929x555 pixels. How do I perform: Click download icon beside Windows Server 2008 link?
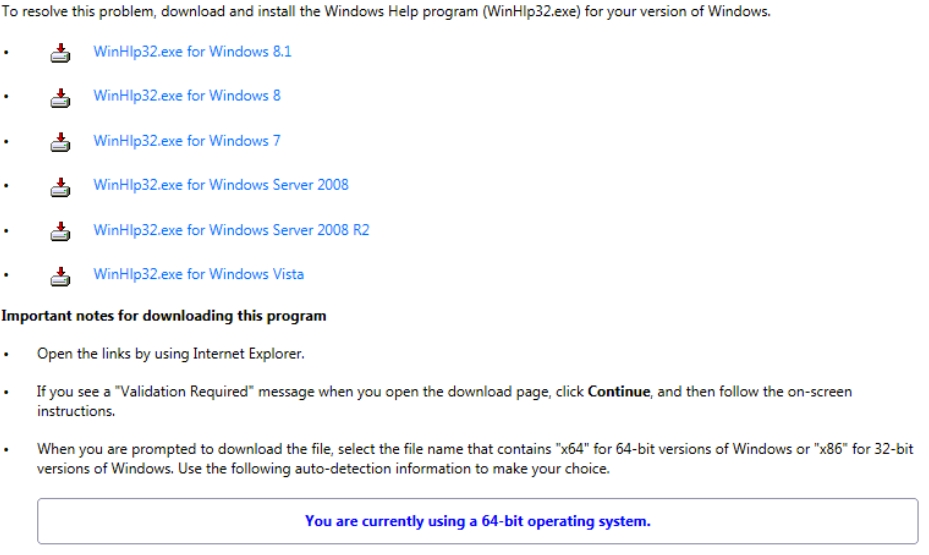click(x=61, y=186)
